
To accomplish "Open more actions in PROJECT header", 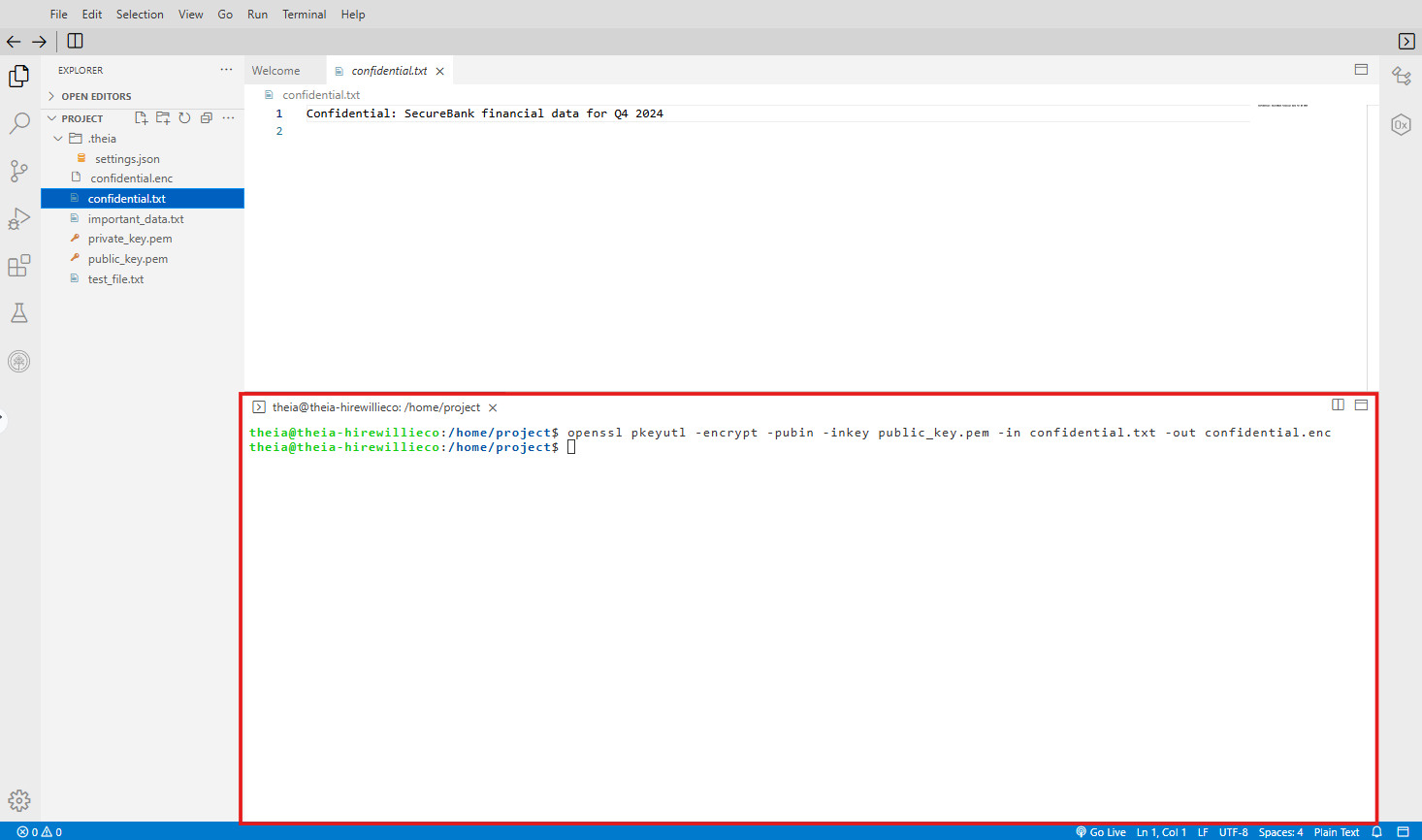I will pyautogui.click(x=228, y=118).
